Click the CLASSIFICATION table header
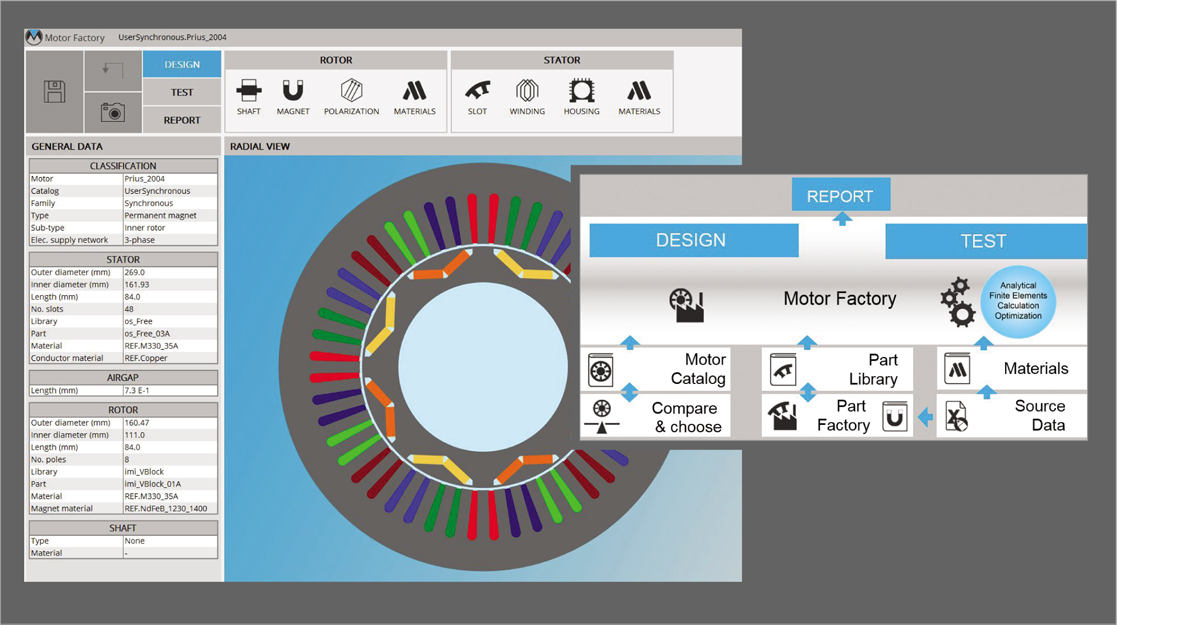The image size is (1200, 625). tap(123, 166)
